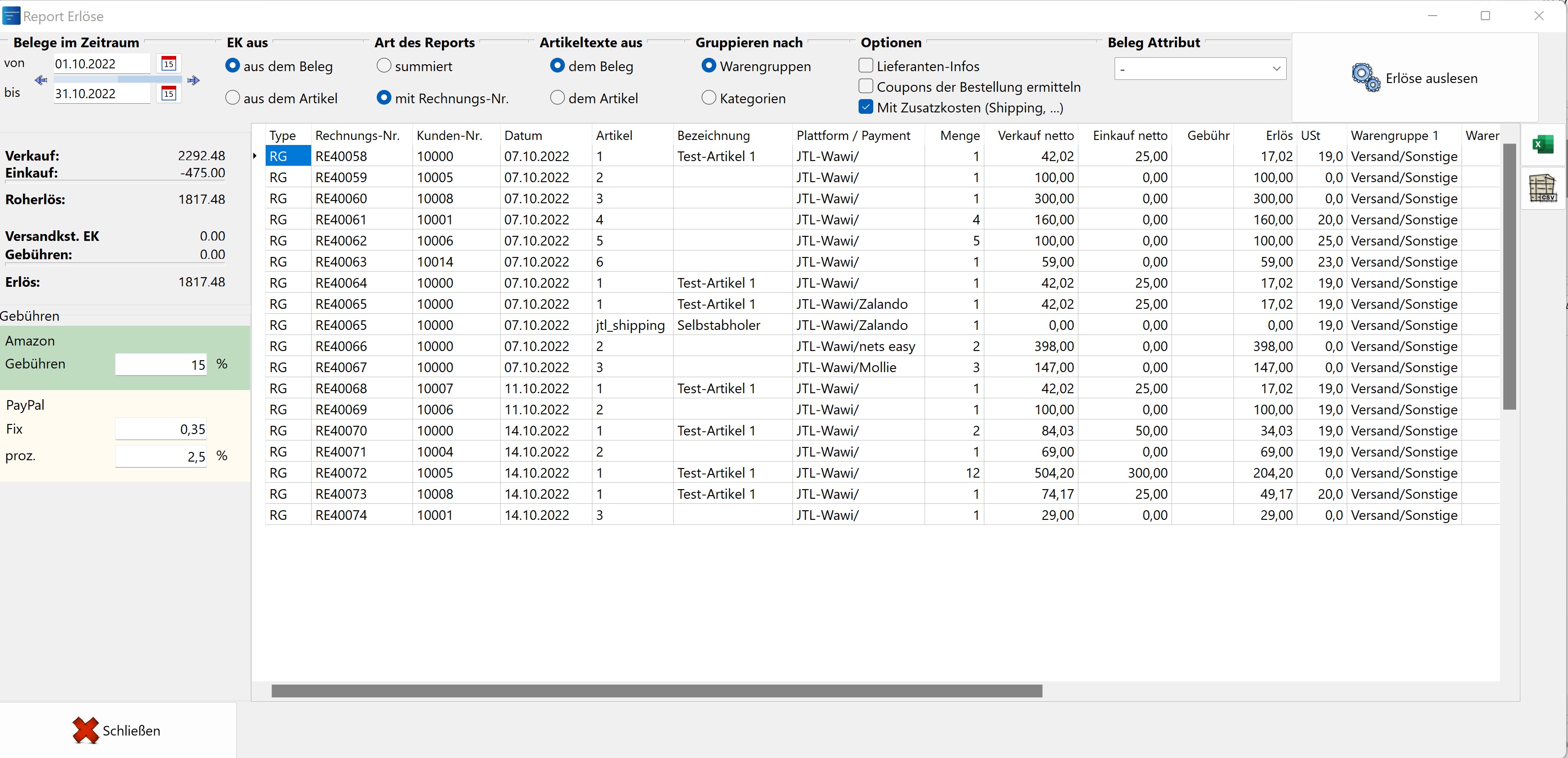The height and width of the screenshot is (758, 1568).
Task: Click invoice number RE40060
Action: click(x=362, y=199)
